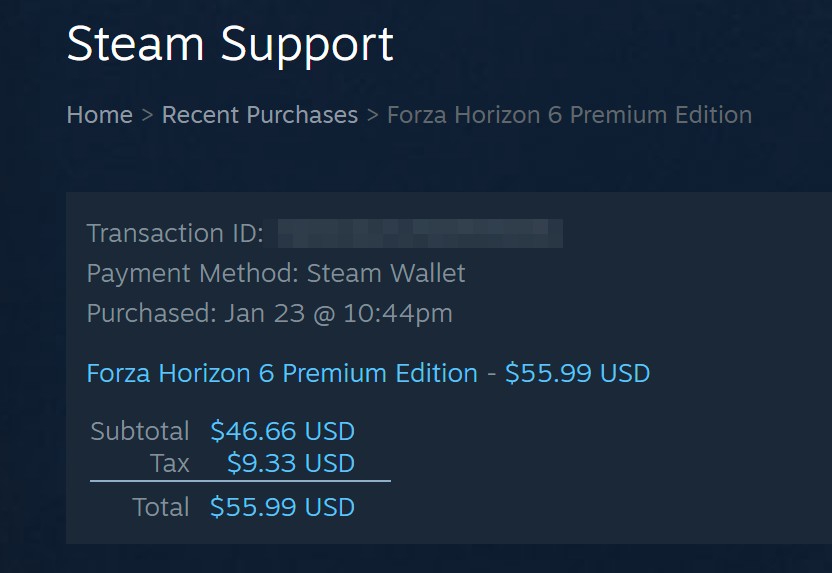Go to Home in the breadcrumb
832x573 pixels.
99,115
